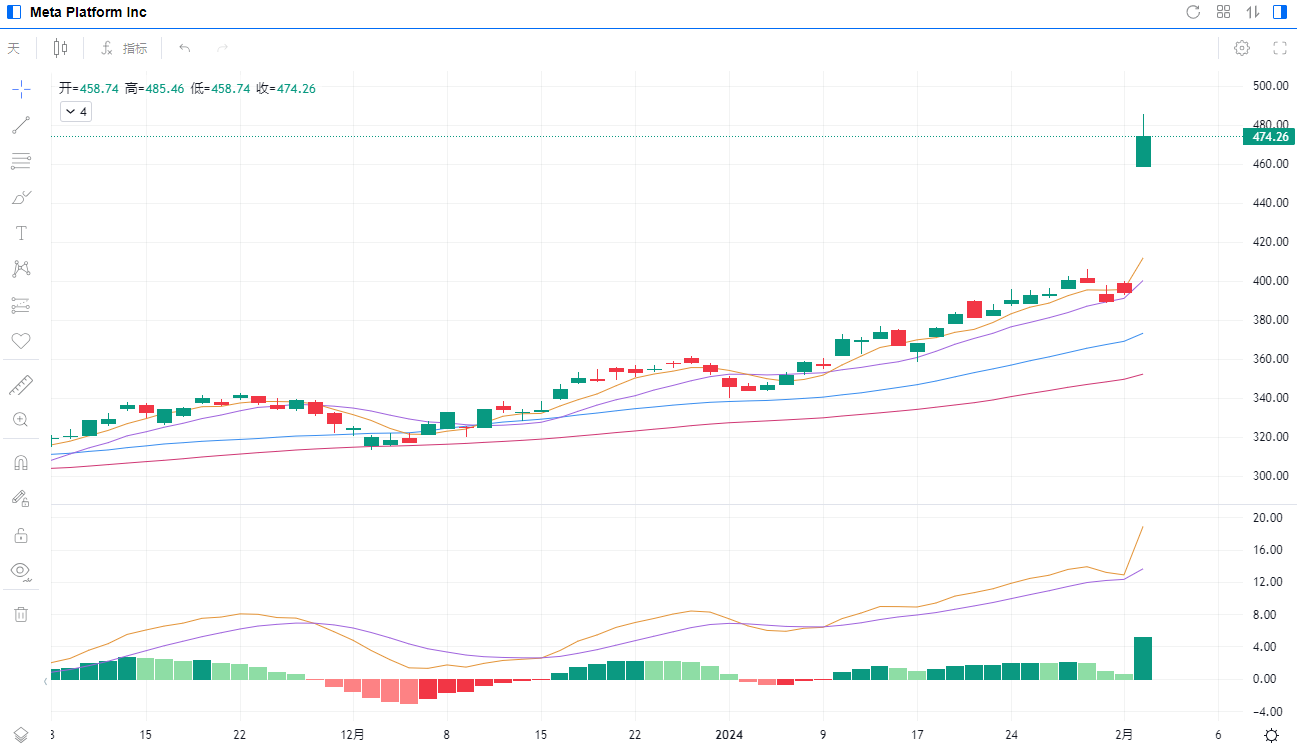
Task: Click the latest green candlestick
Action: (x=1143, y=151)
